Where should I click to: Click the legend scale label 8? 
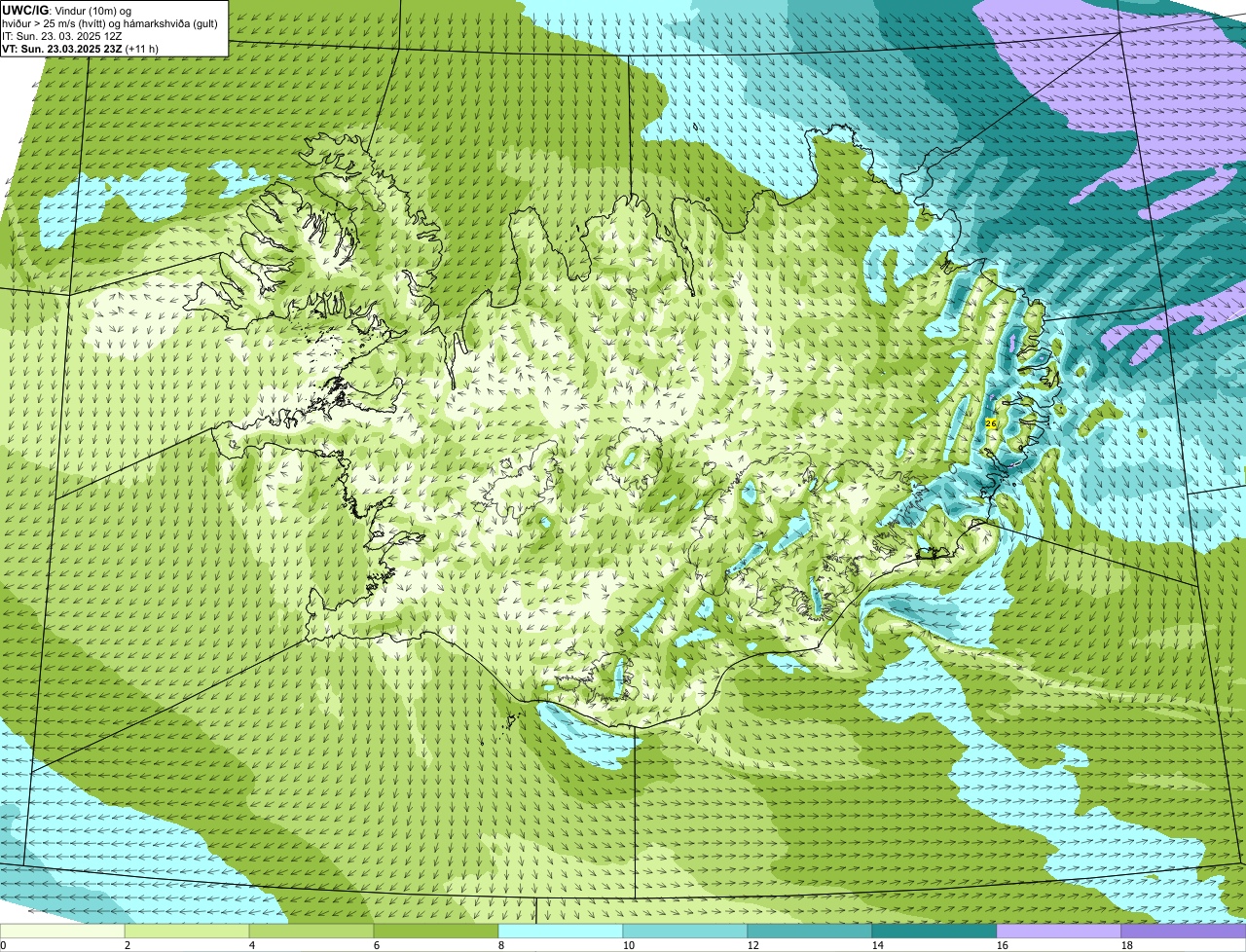click(x=501, y=945)
